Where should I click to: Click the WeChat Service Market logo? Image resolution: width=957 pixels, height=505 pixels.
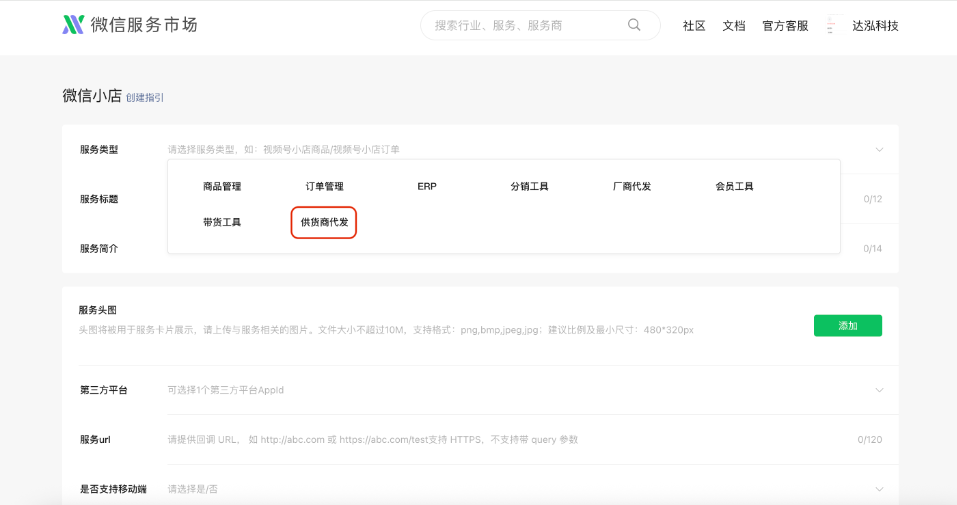(x=129, y=25)
